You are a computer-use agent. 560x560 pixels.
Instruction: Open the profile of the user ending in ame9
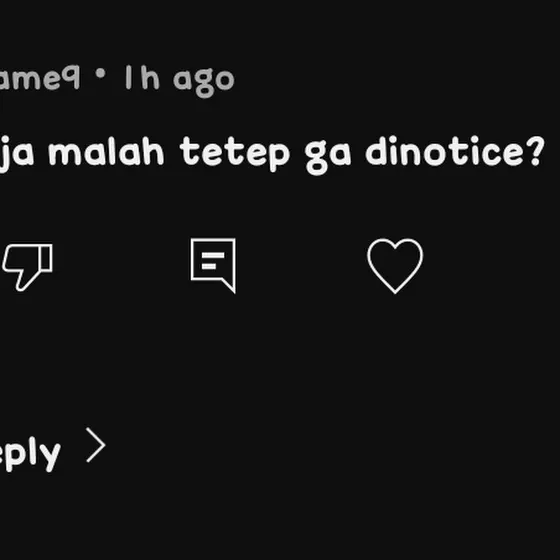point(40,78)
